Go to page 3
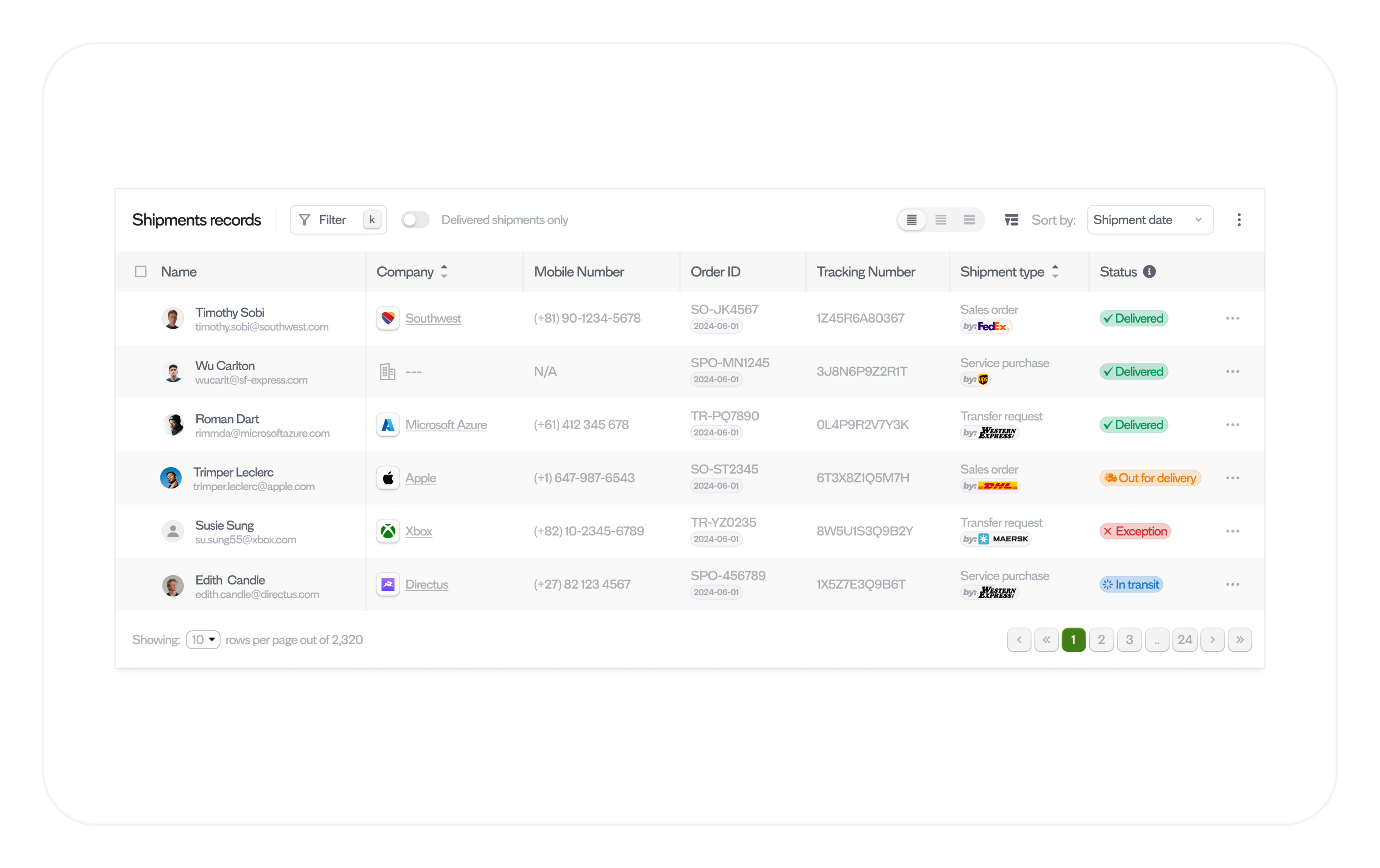Image resolution: width=1380 pixels, height=868 pixels. (1129, 640)
